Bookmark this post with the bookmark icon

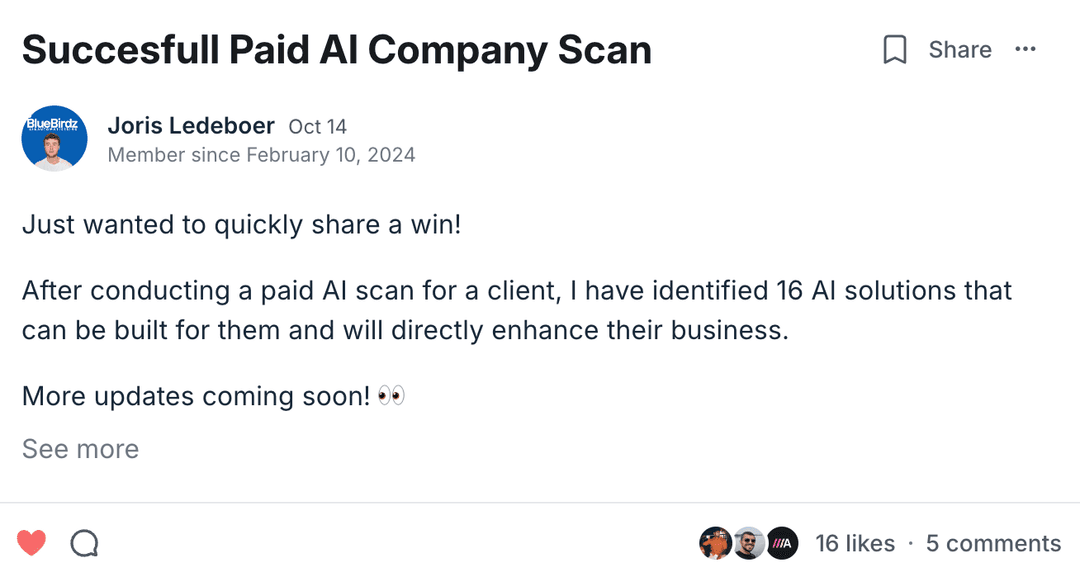(x=895, y=50)
